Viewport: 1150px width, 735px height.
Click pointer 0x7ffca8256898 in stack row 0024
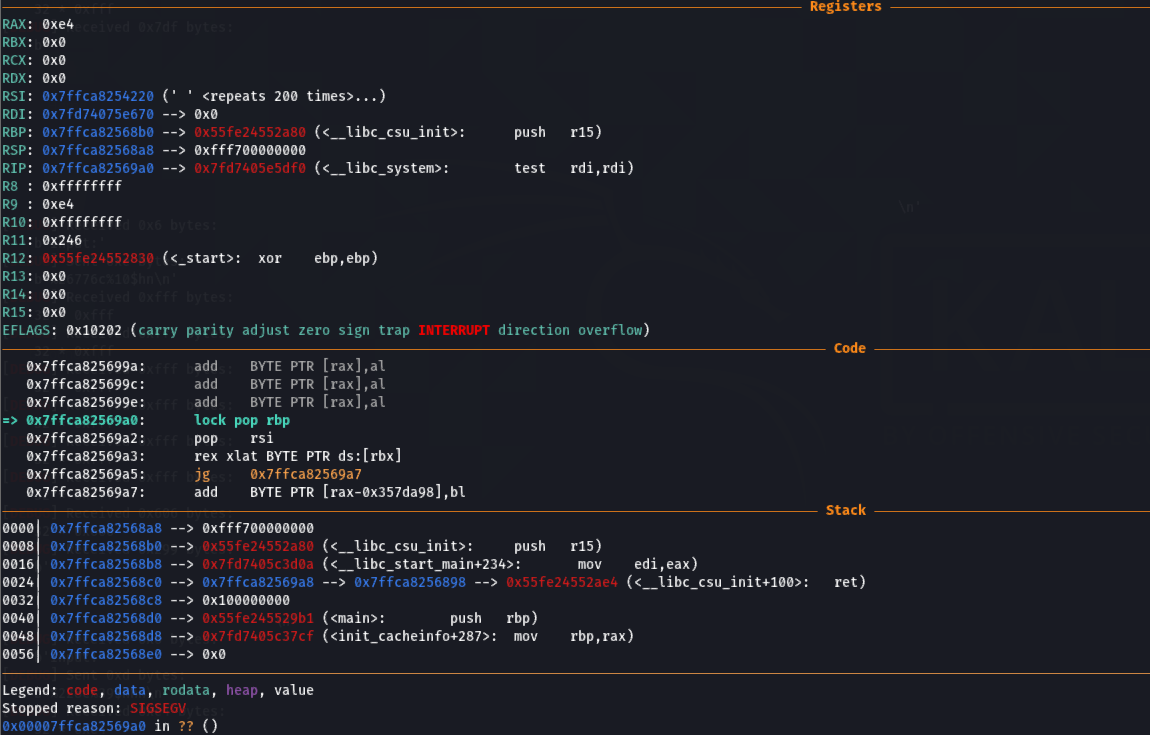pos(410,582)
